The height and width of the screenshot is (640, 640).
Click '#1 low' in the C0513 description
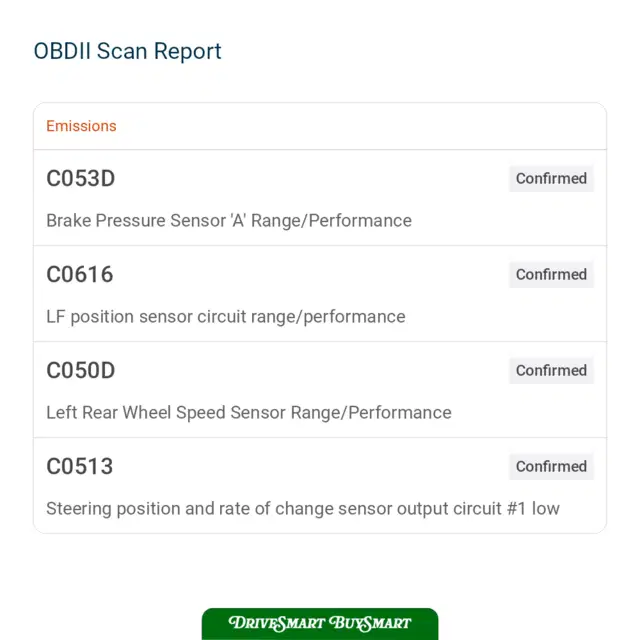[x=533, y=509]
